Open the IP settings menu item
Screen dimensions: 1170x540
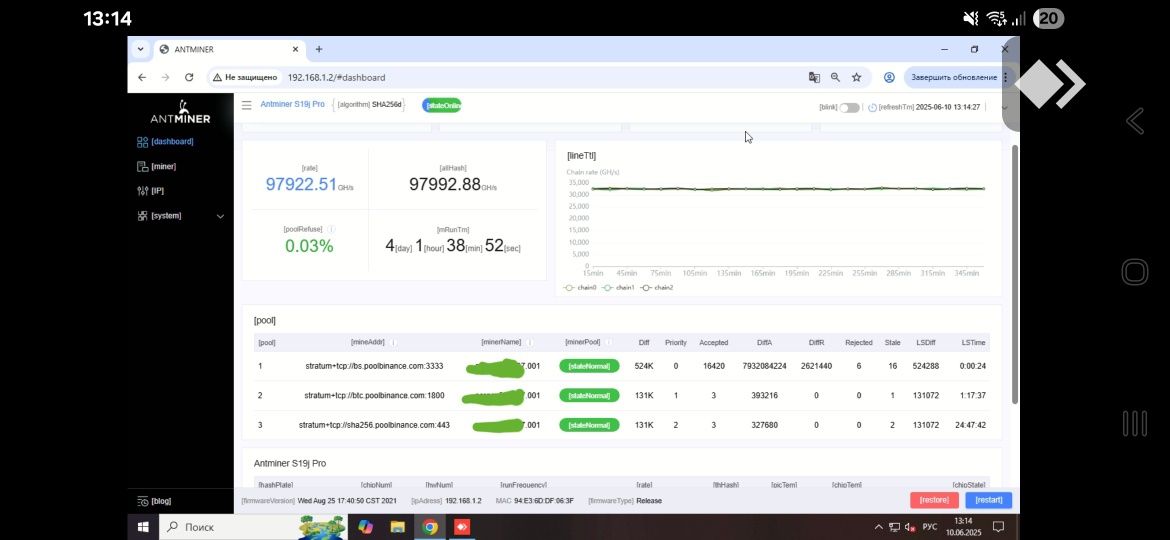tap(151, 191)
